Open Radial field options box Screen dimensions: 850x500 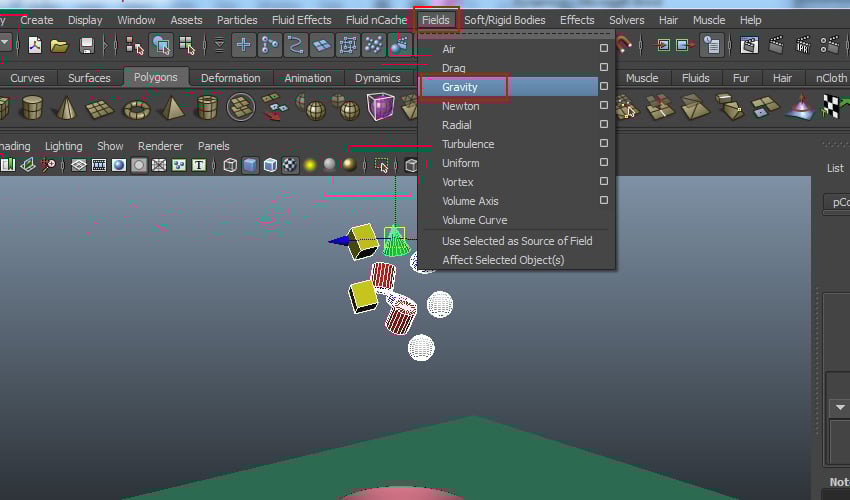pyautogui.click(x=603, y=124)
